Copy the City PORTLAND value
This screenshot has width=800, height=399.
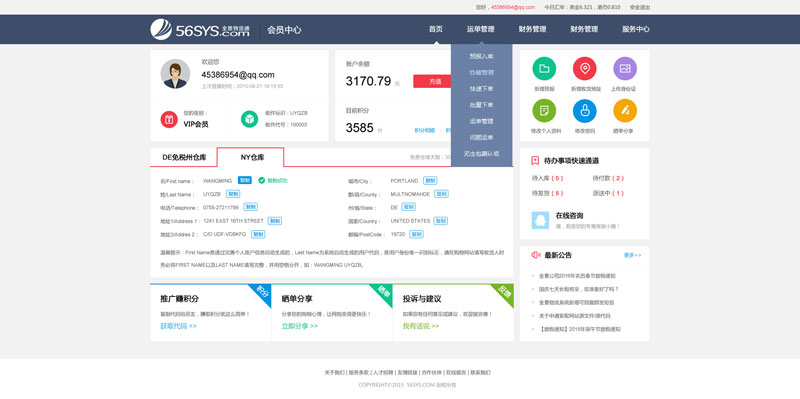coord(430,181)
